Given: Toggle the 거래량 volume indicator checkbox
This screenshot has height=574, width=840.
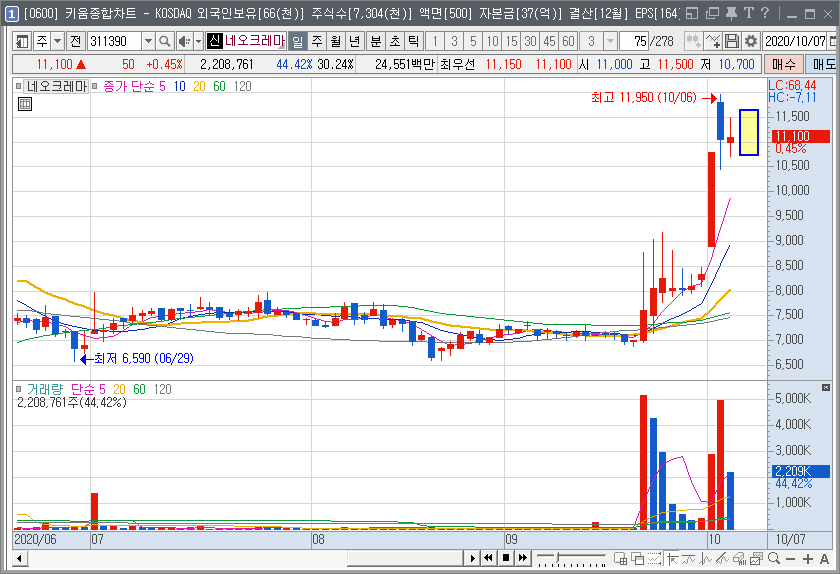Looking at the screenshot, I should 19,389.
